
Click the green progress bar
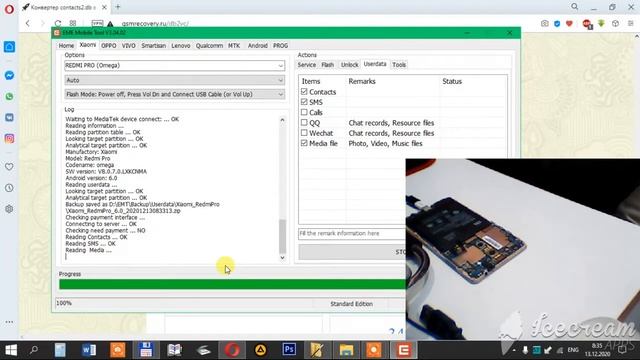point(232,284)
